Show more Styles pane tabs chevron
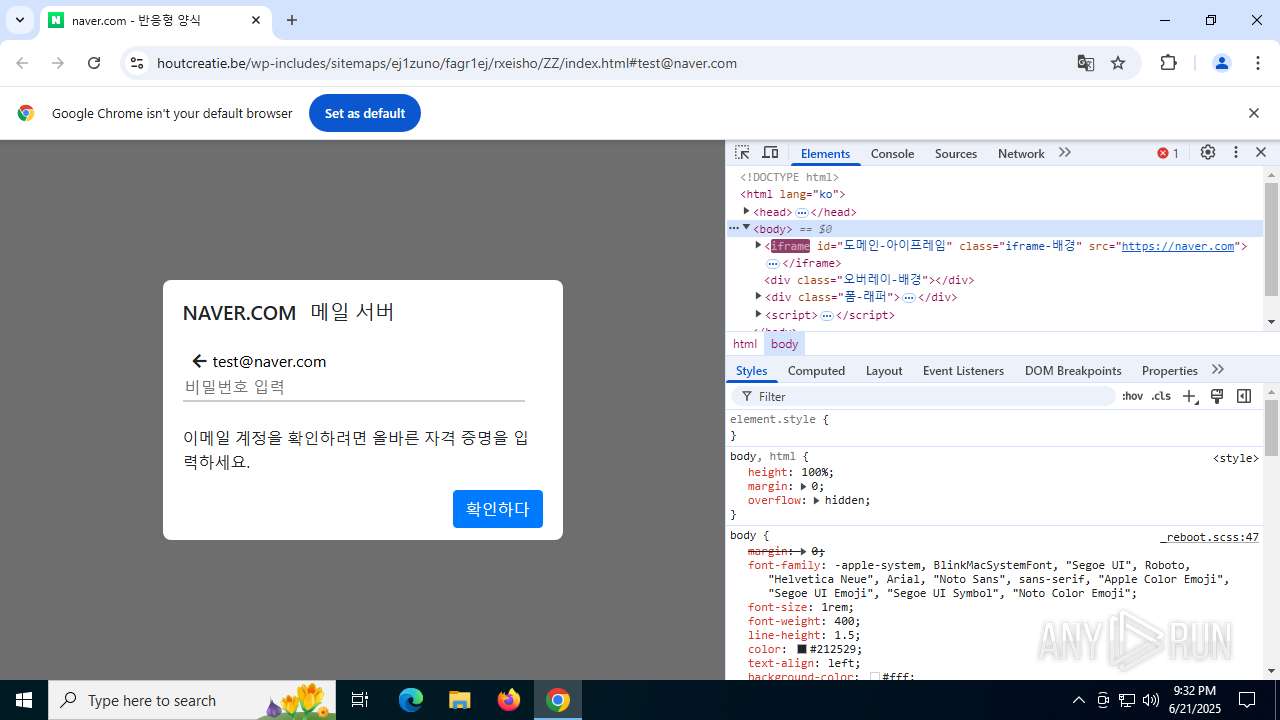The image size is (1280, 720). [x=1217, y=370]
